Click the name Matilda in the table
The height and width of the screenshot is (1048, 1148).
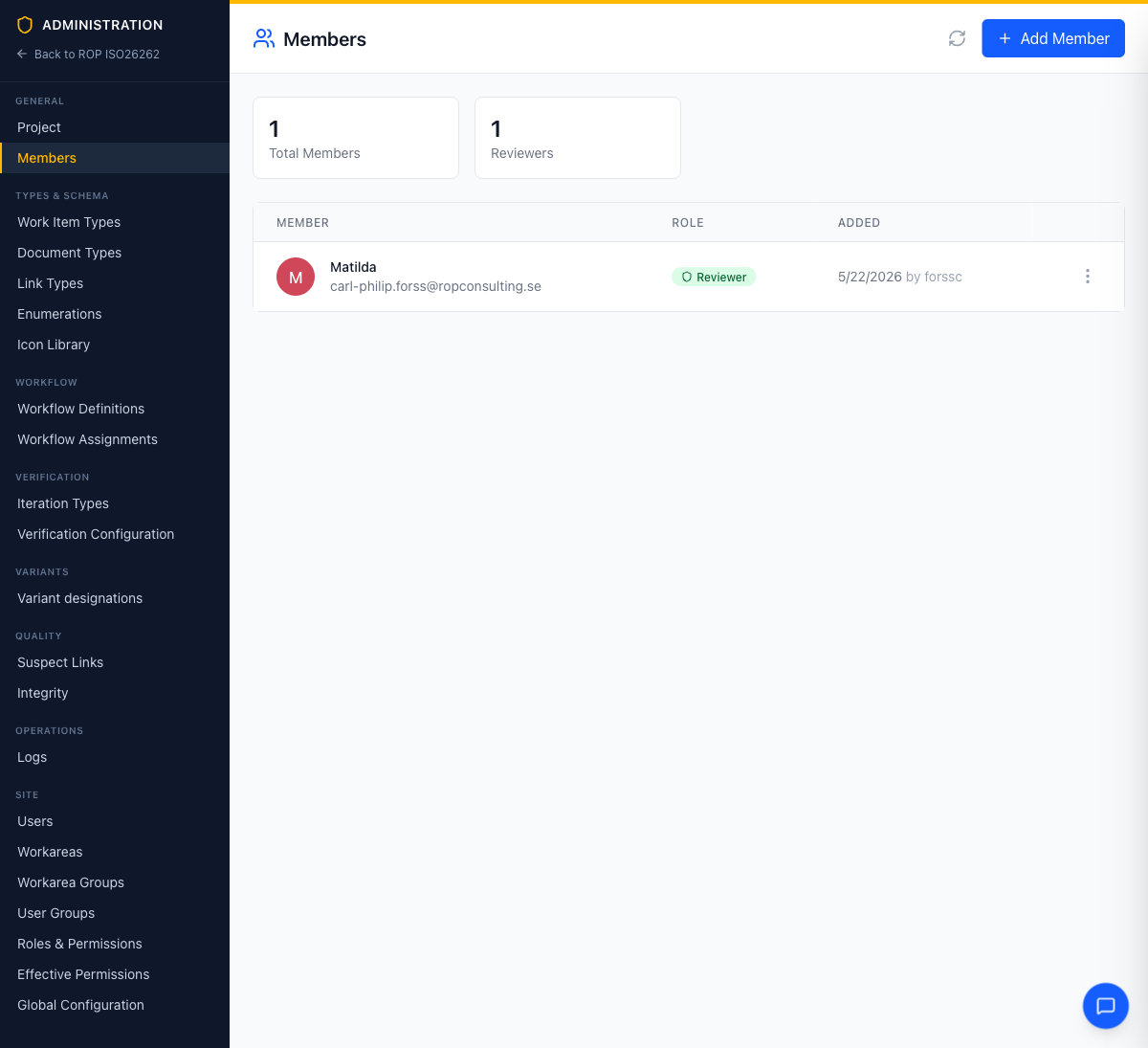[x=353, y=267]
